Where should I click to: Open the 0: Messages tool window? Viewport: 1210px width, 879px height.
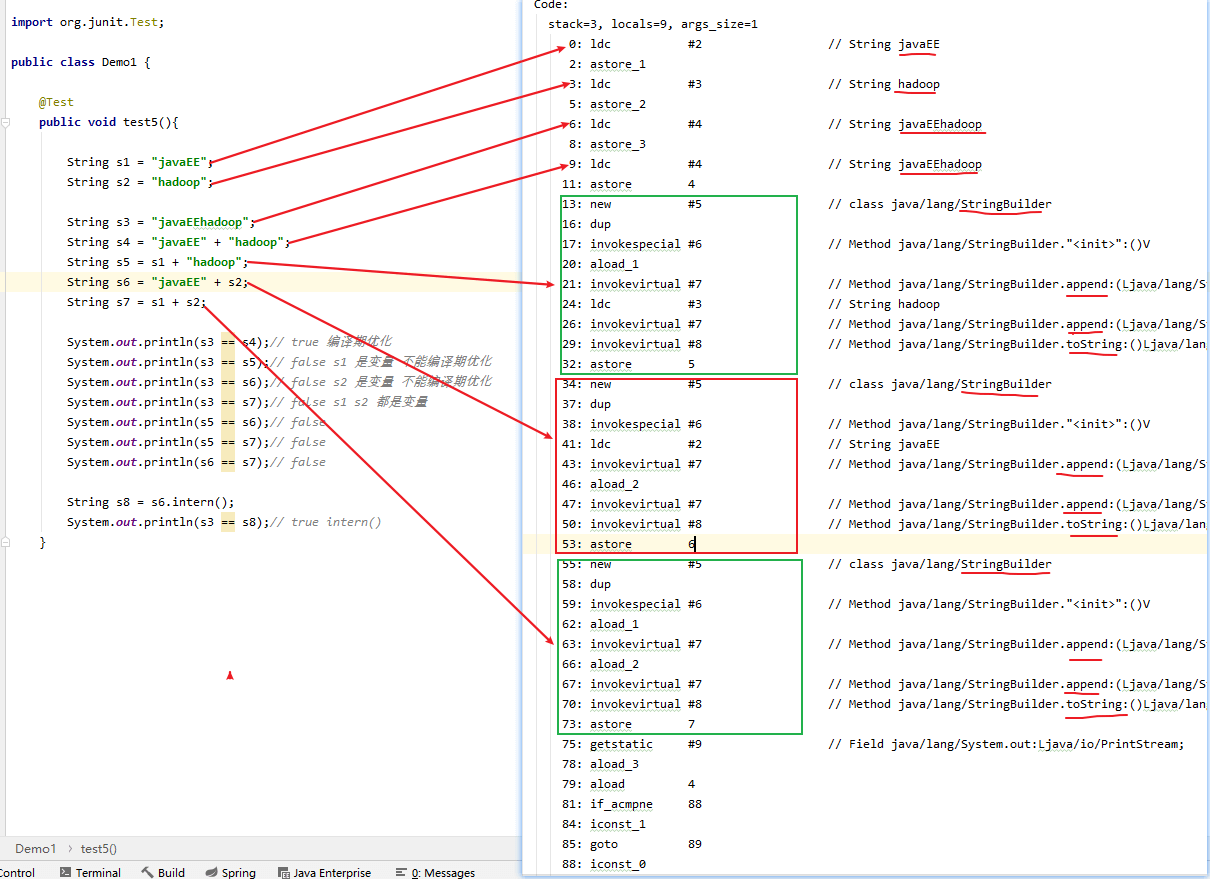[x=435, y=872]
